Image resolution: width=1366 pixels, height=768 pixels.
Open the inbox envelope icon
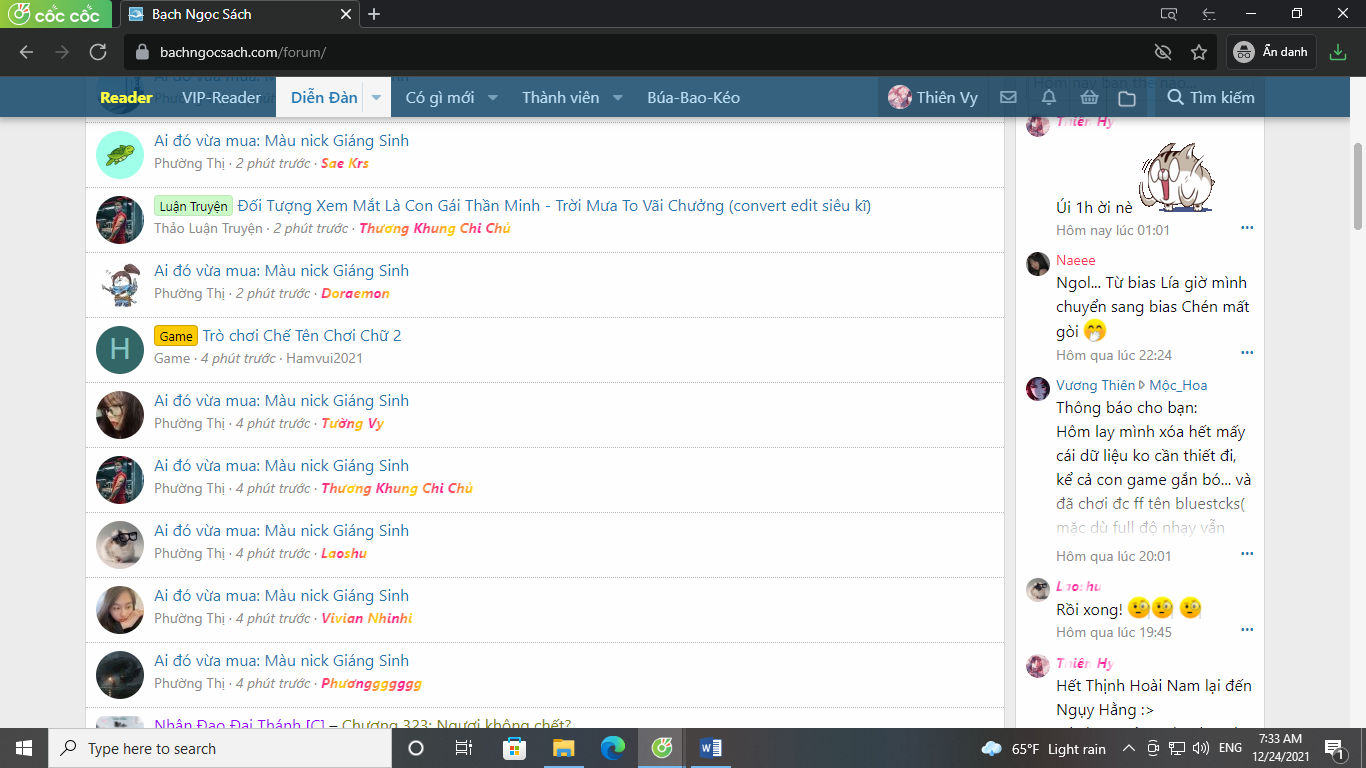(1008, 98)
